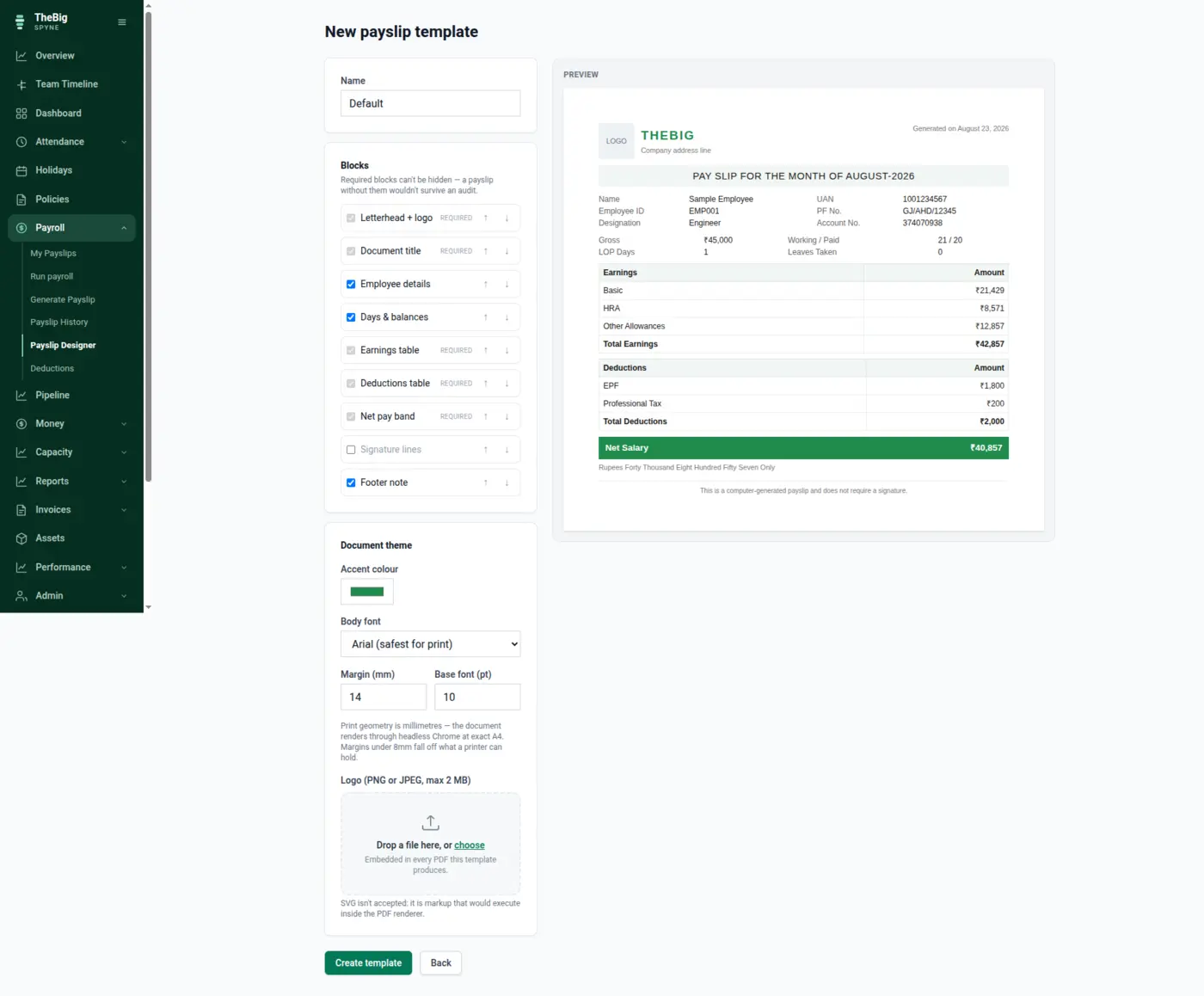Move Days & balances block down

(507, 317)
